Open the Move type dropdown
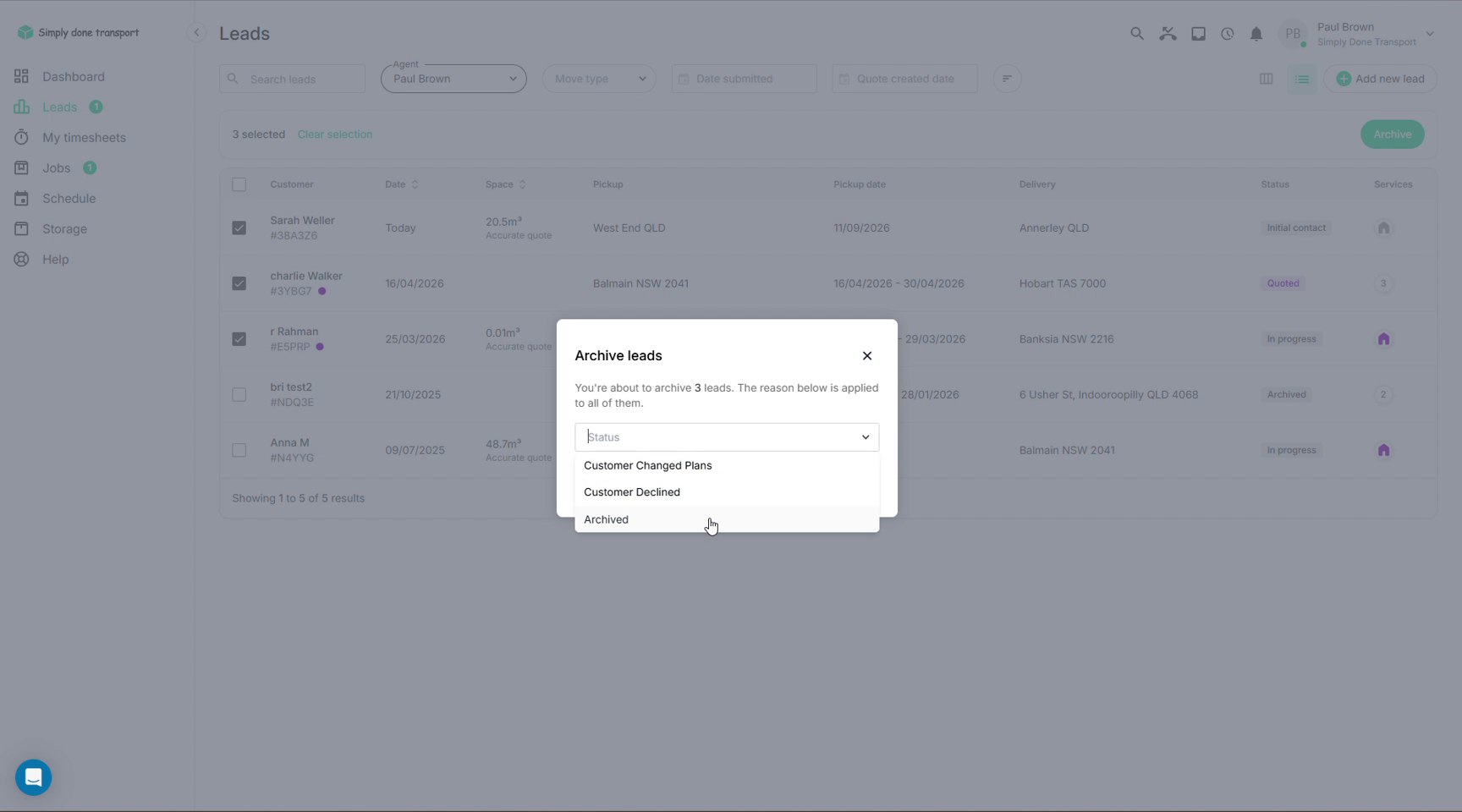Viewport: 1462px width, 812px height. (x=599, y=79)
